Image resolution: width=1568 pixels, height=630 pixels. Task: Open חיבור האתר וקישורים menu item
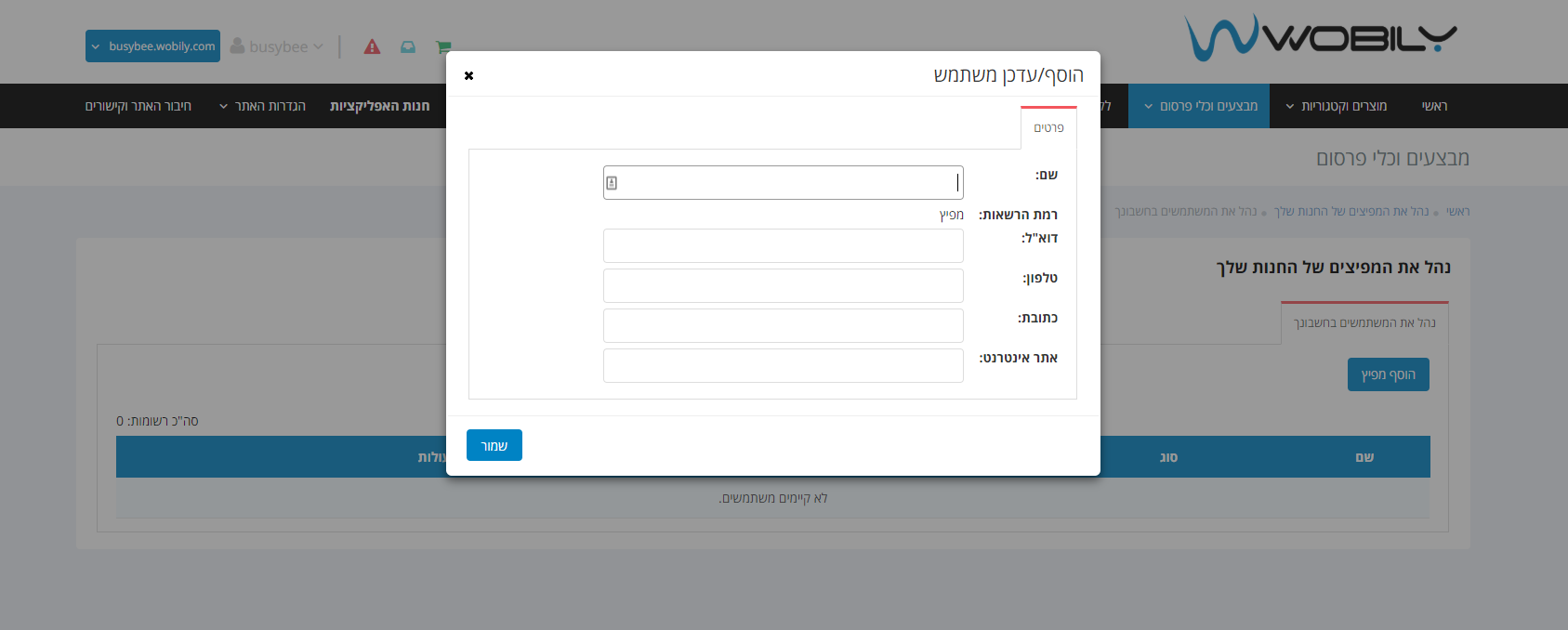click(x=138, y=106)
